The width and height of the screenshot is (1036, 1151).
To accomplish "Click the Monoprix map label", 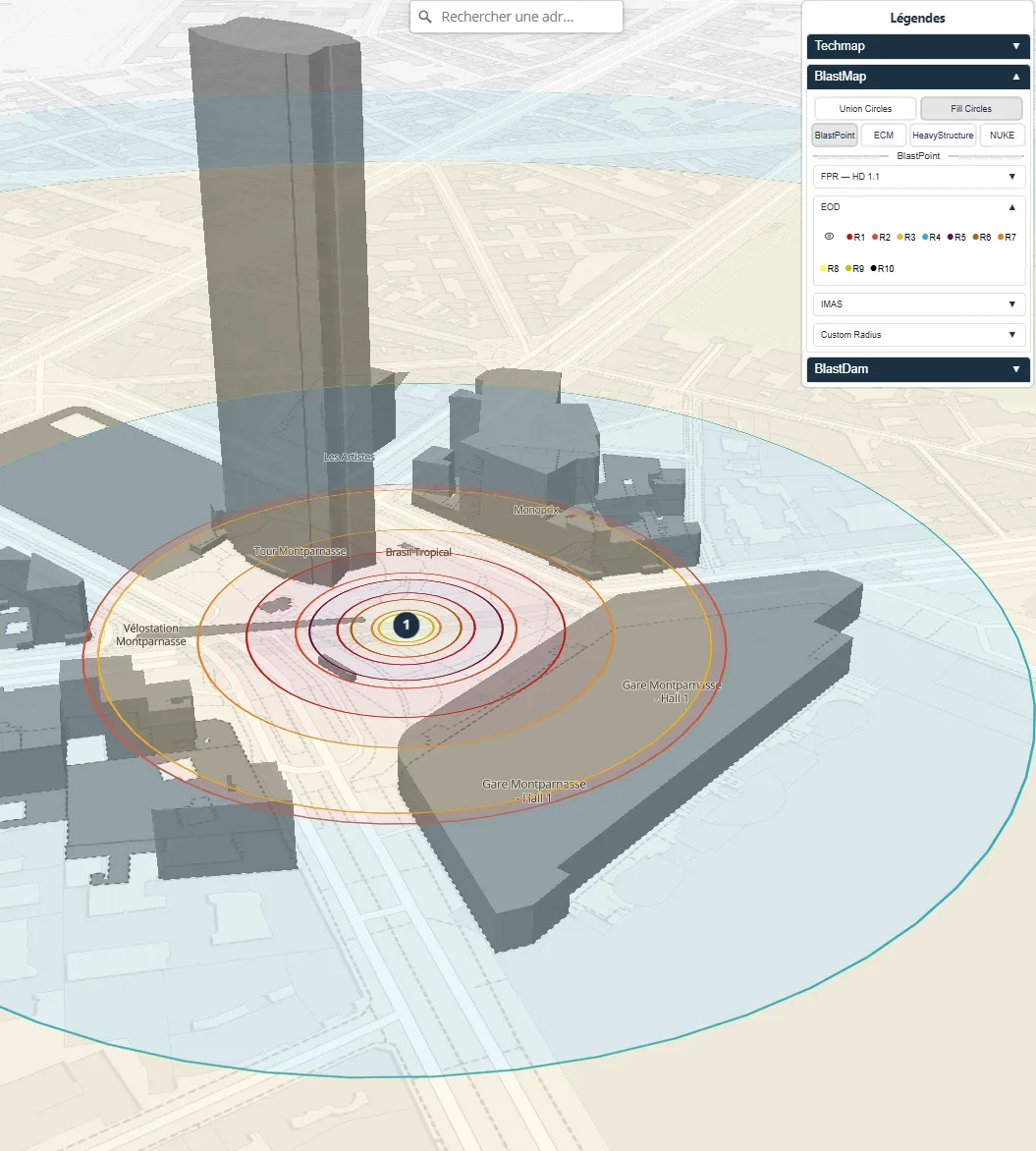I will pyautogui.click(x=536, y=510).
